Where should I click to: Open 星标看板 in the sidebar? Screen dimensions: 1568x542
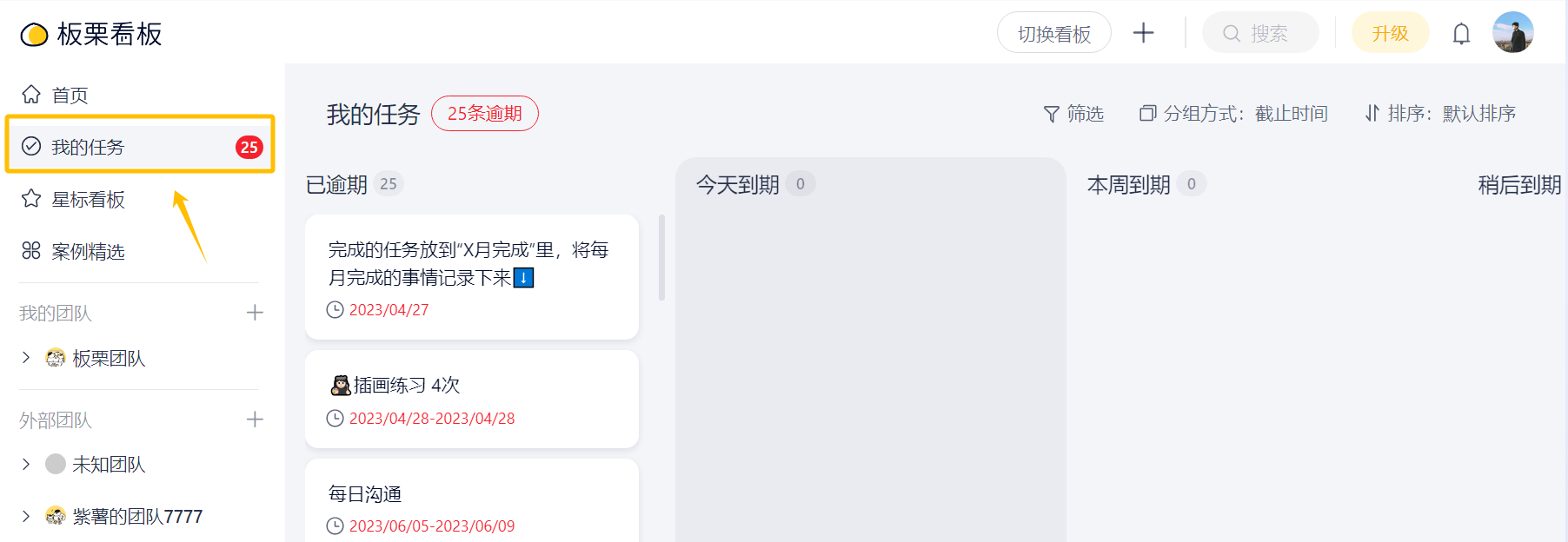tap(87, 199)
